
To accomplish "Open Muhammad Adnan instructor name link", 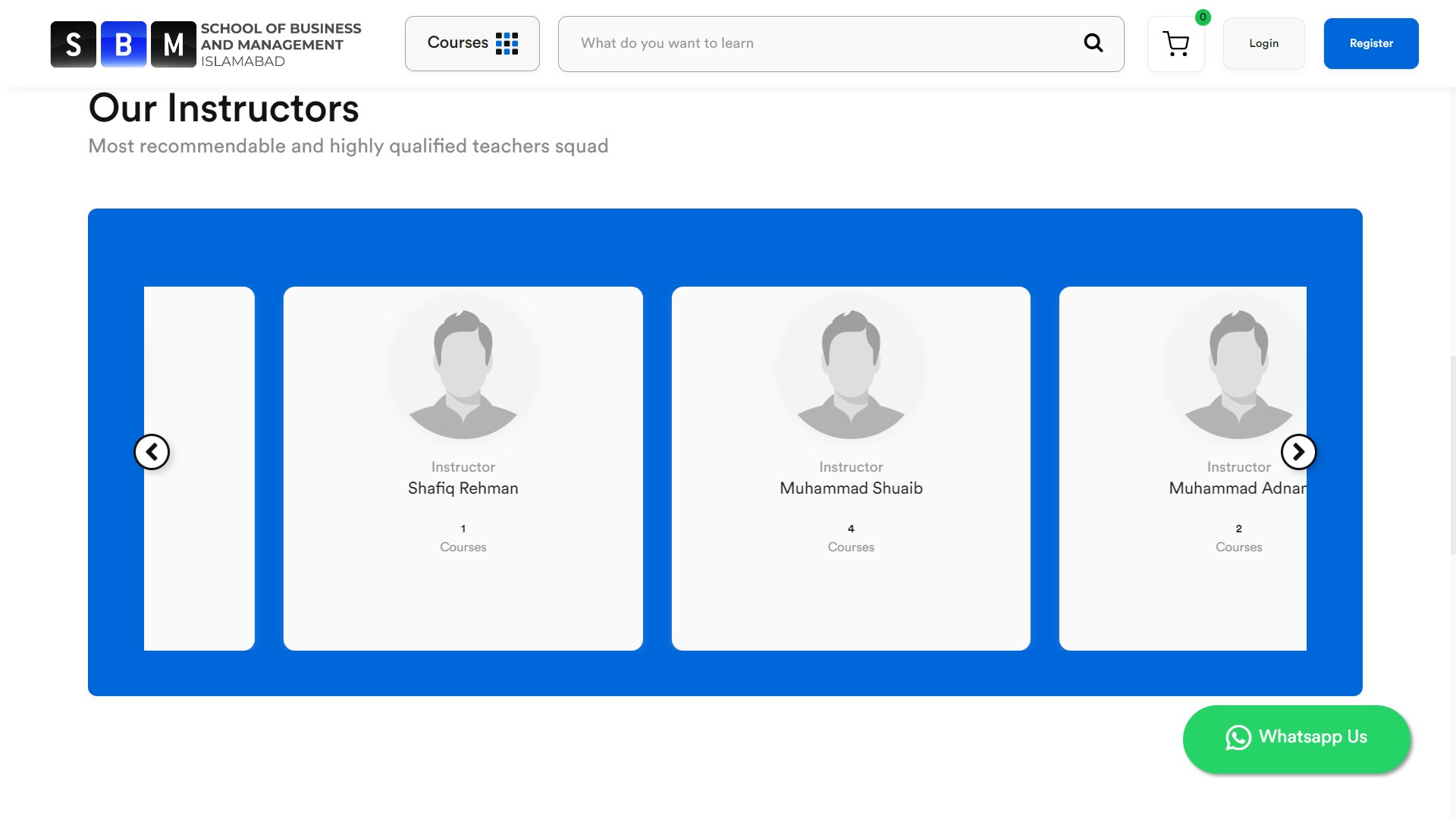I will (1237, 488).
